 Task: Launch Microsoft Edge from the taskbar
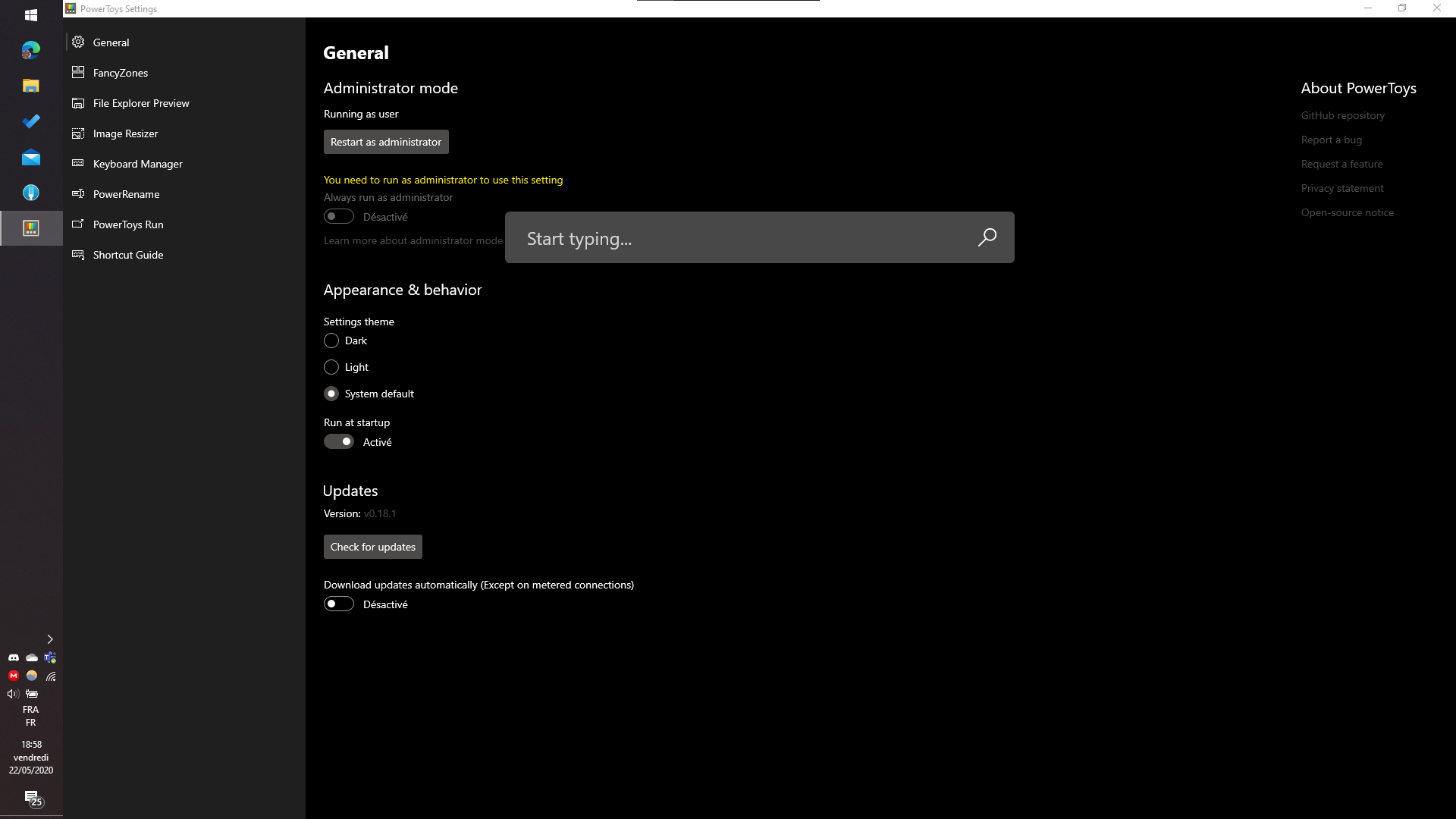[x=31, y=50]
